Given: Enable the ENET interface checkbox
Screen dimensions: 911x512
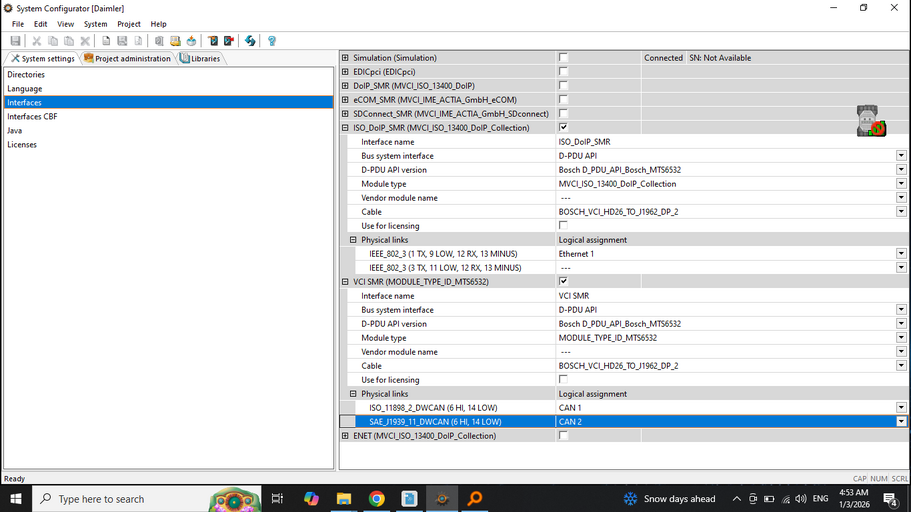Looking at the screenshot, I should (x=563, y=435).
